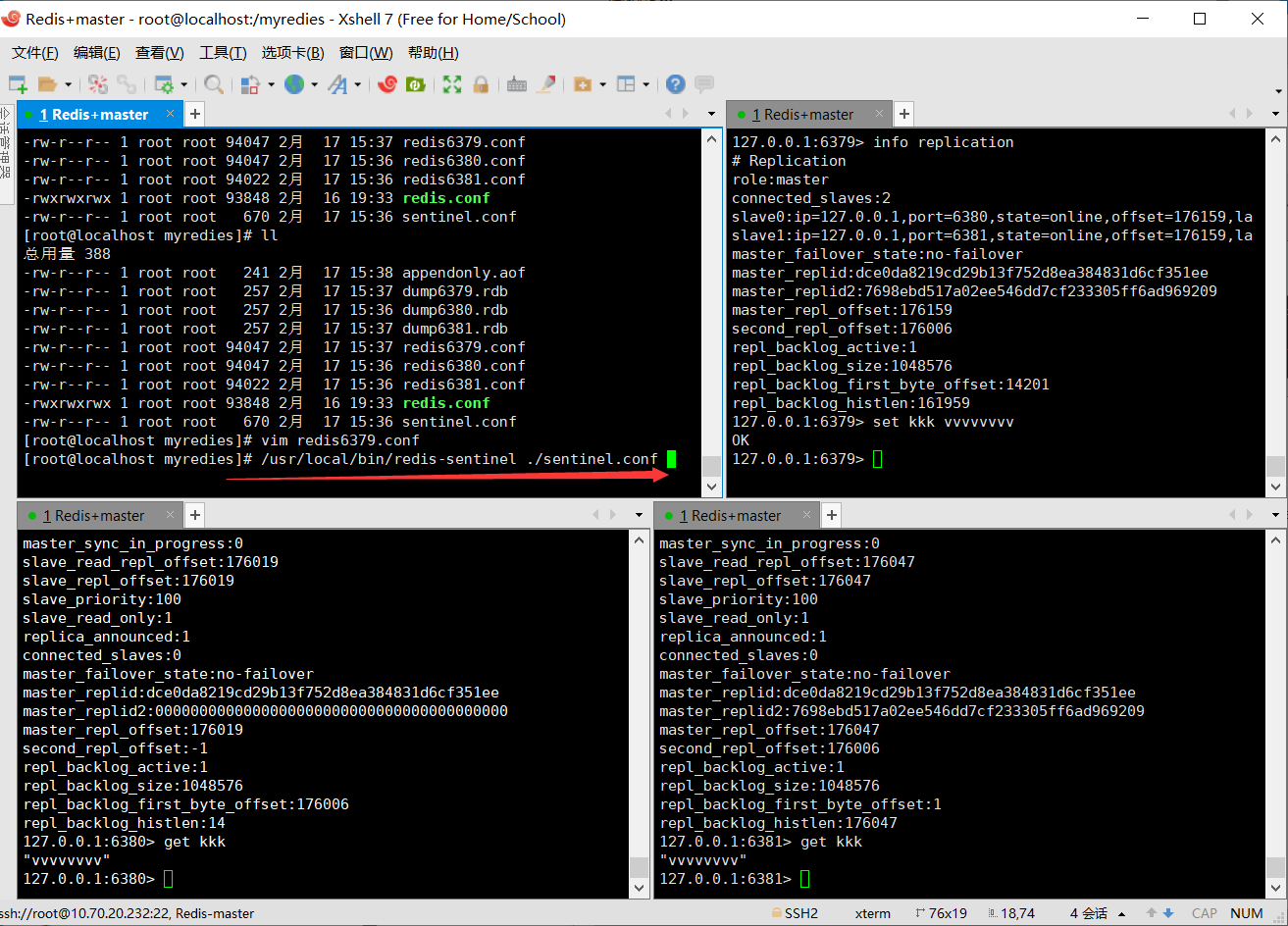The height and width of the screenshot is (926, 1288).
Task: Create a new session with the toolbar icon
Action: click(19, 83)
